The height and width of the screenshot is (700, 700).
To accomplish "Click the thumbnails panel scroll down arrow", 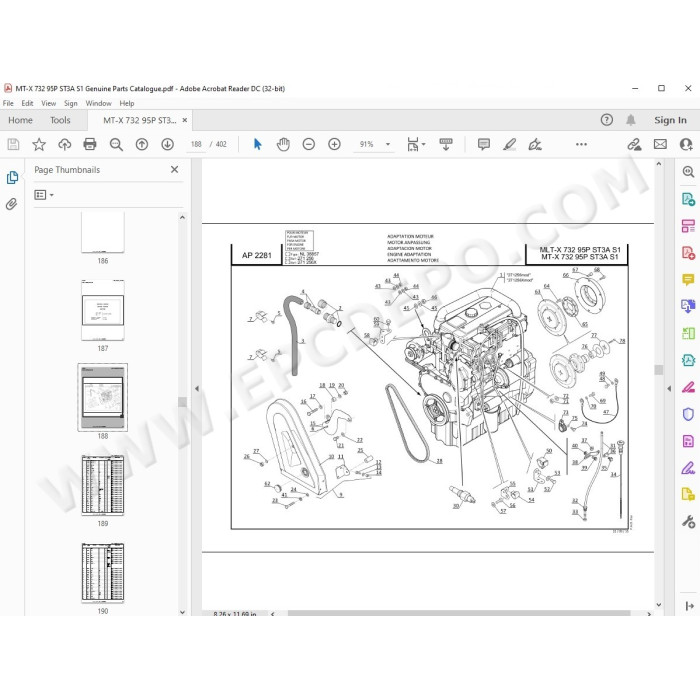I will pyautogui.click(x=182, y=612).
